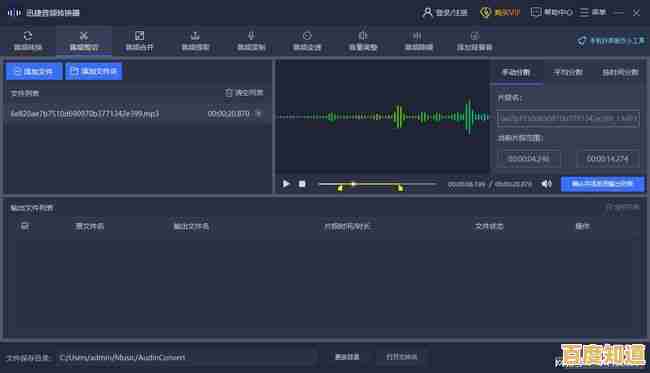Viewport: 650px width, 373px height.
Task: Click the operation column header
Action: point(582,226)
